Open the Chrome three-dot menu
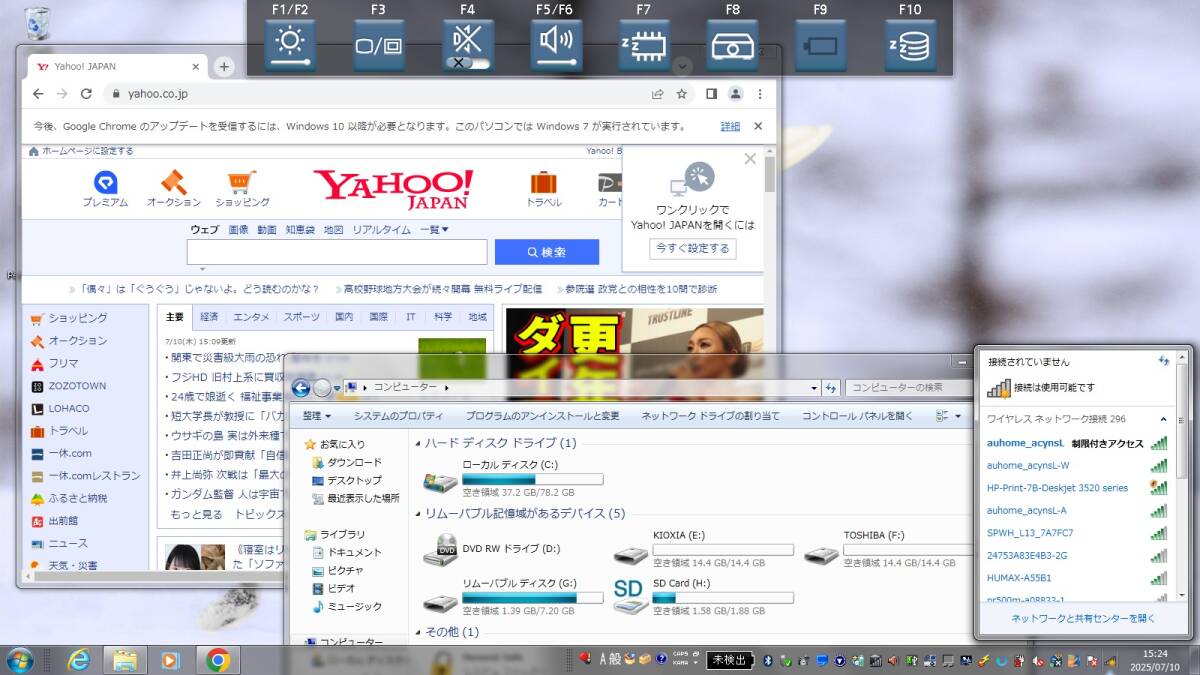The width and height of the screenshot is (1200, 675). [x=761, y=94]
